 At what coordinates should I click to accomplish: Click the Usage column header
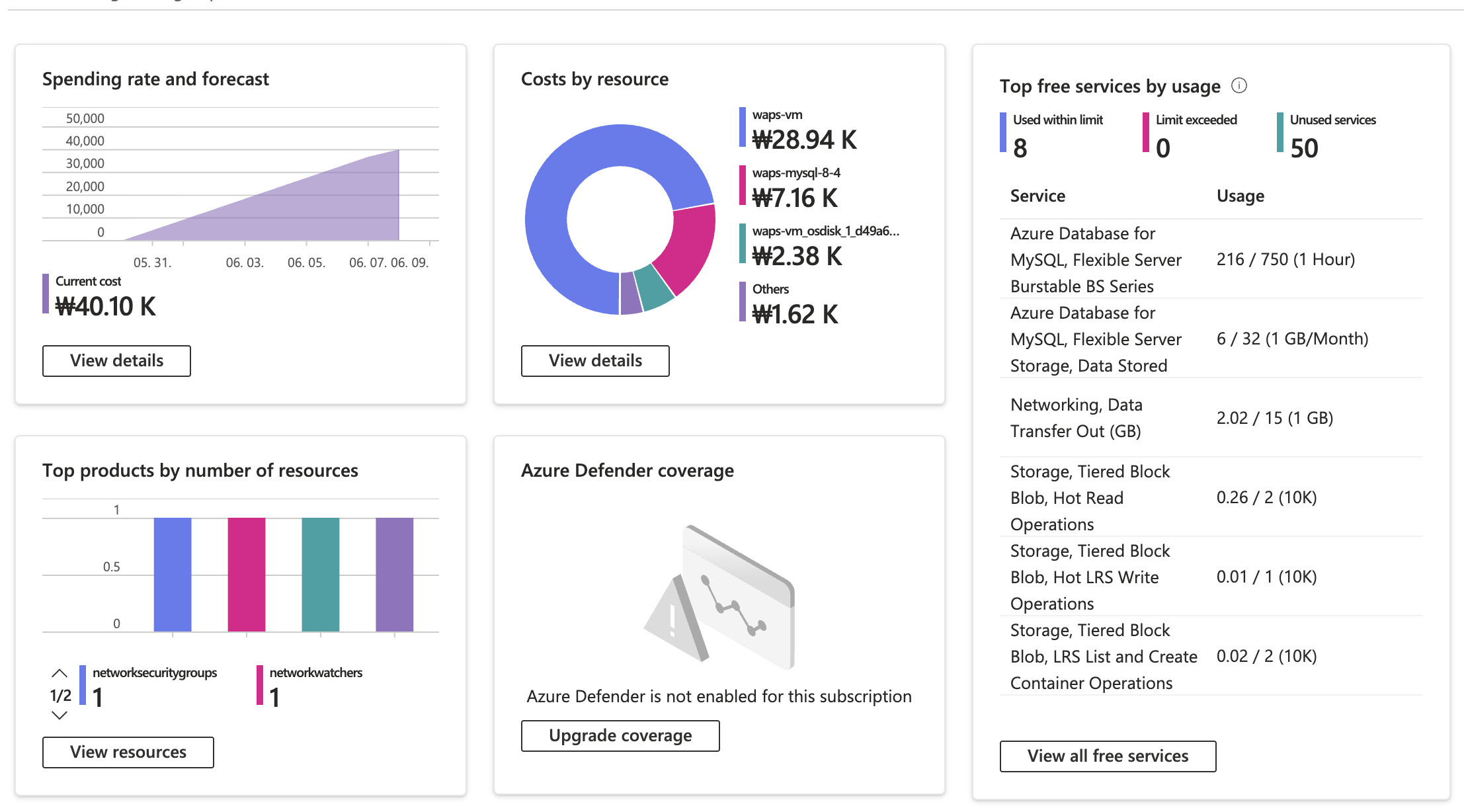point(1240,196)
